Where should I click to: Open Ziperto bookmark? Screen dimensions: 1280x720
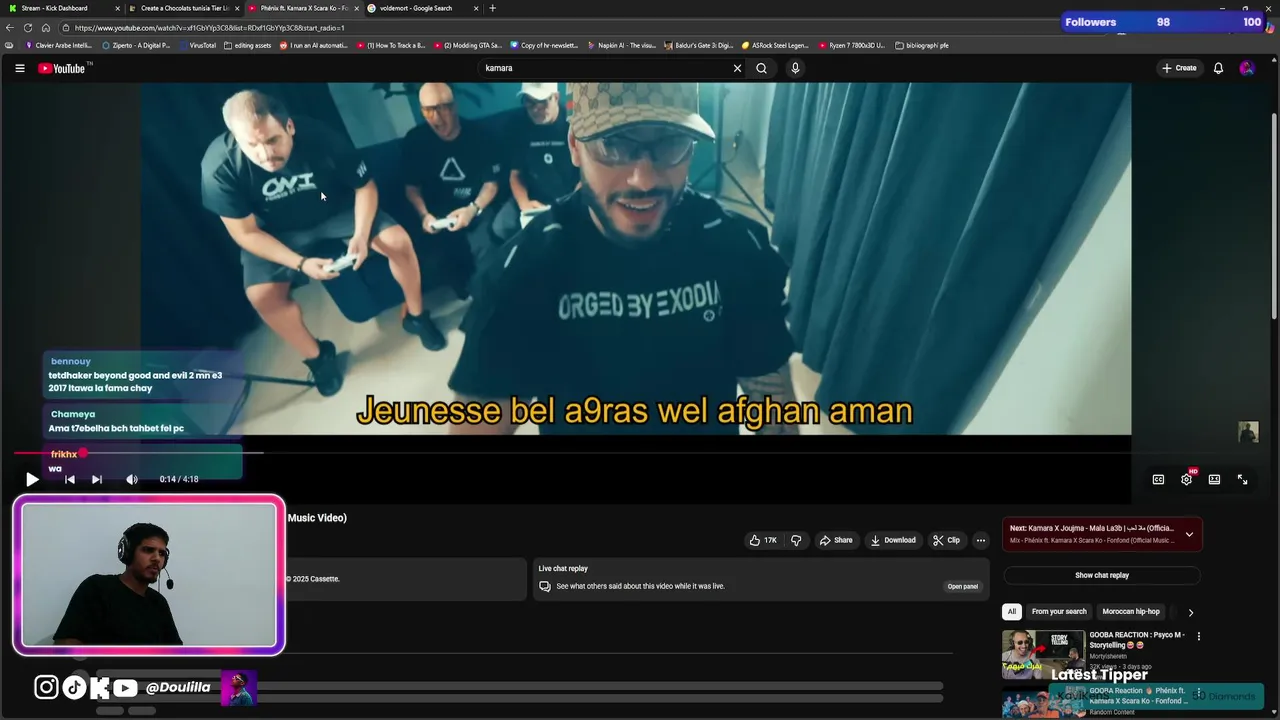(x=137, y=45)
